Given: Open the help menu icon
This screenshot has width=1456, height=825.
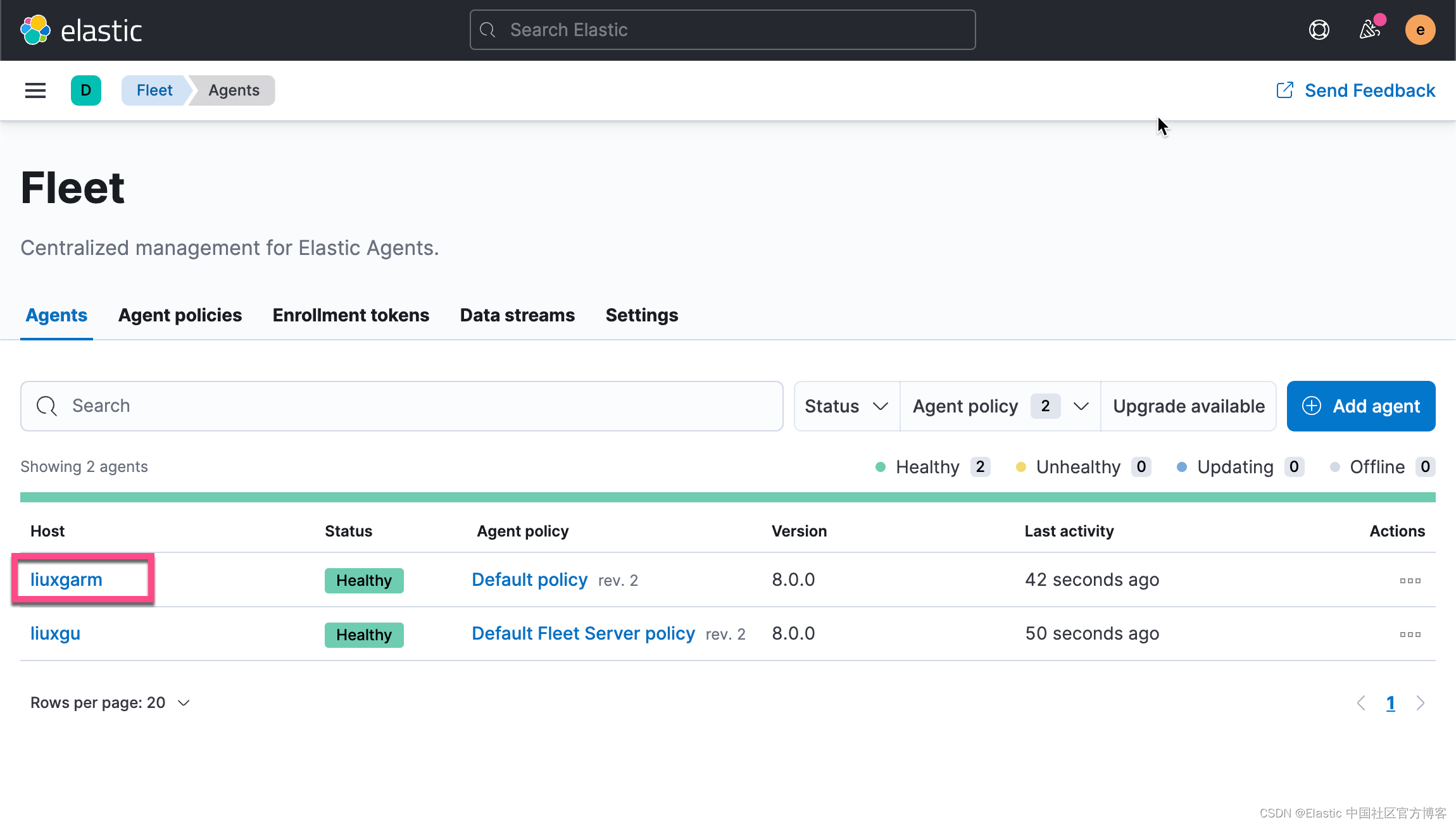Looking at the screenshot, I should [x=1318, y=29].
